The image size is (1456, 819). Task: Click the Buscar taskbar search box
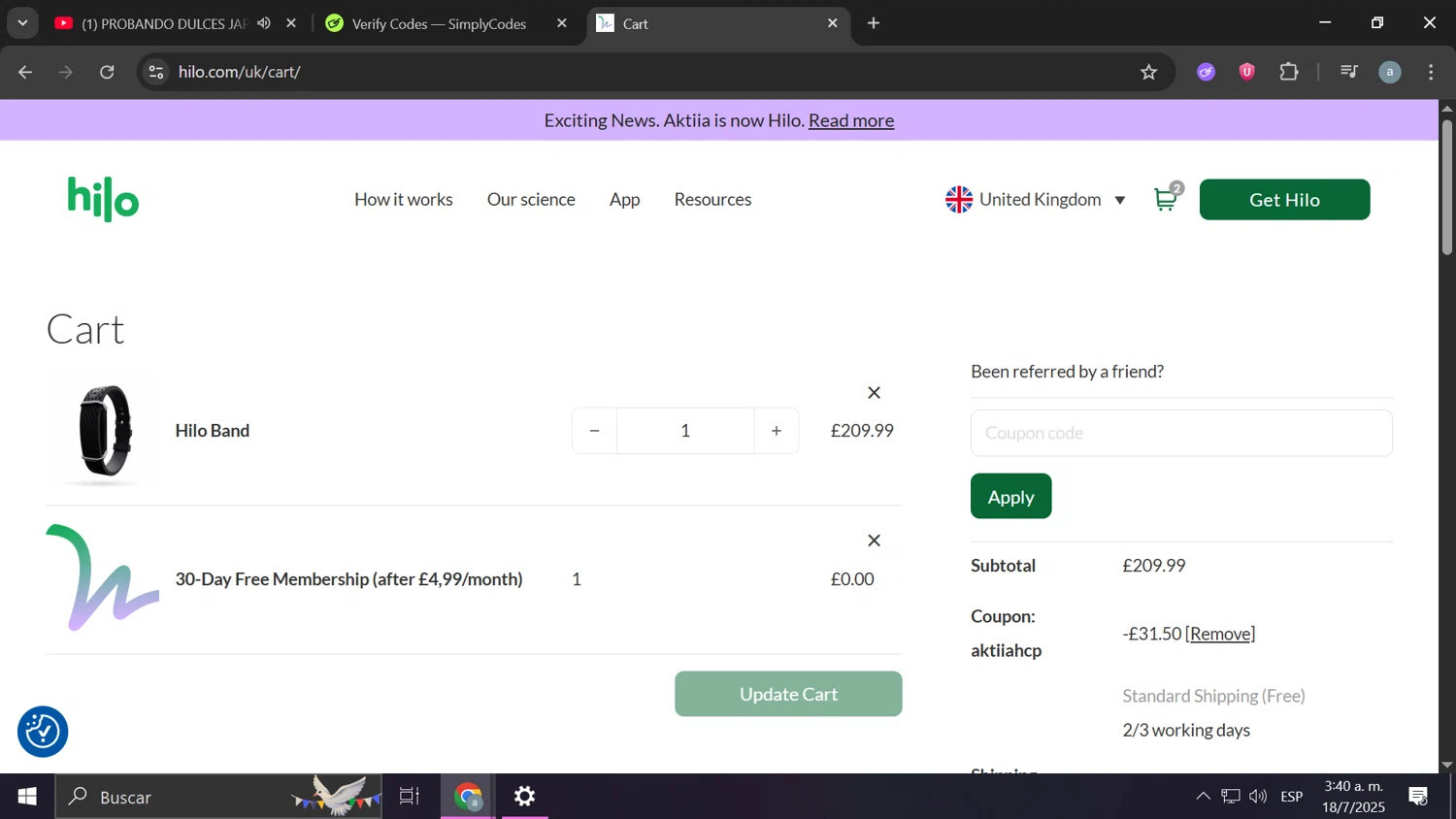point(218,797)
